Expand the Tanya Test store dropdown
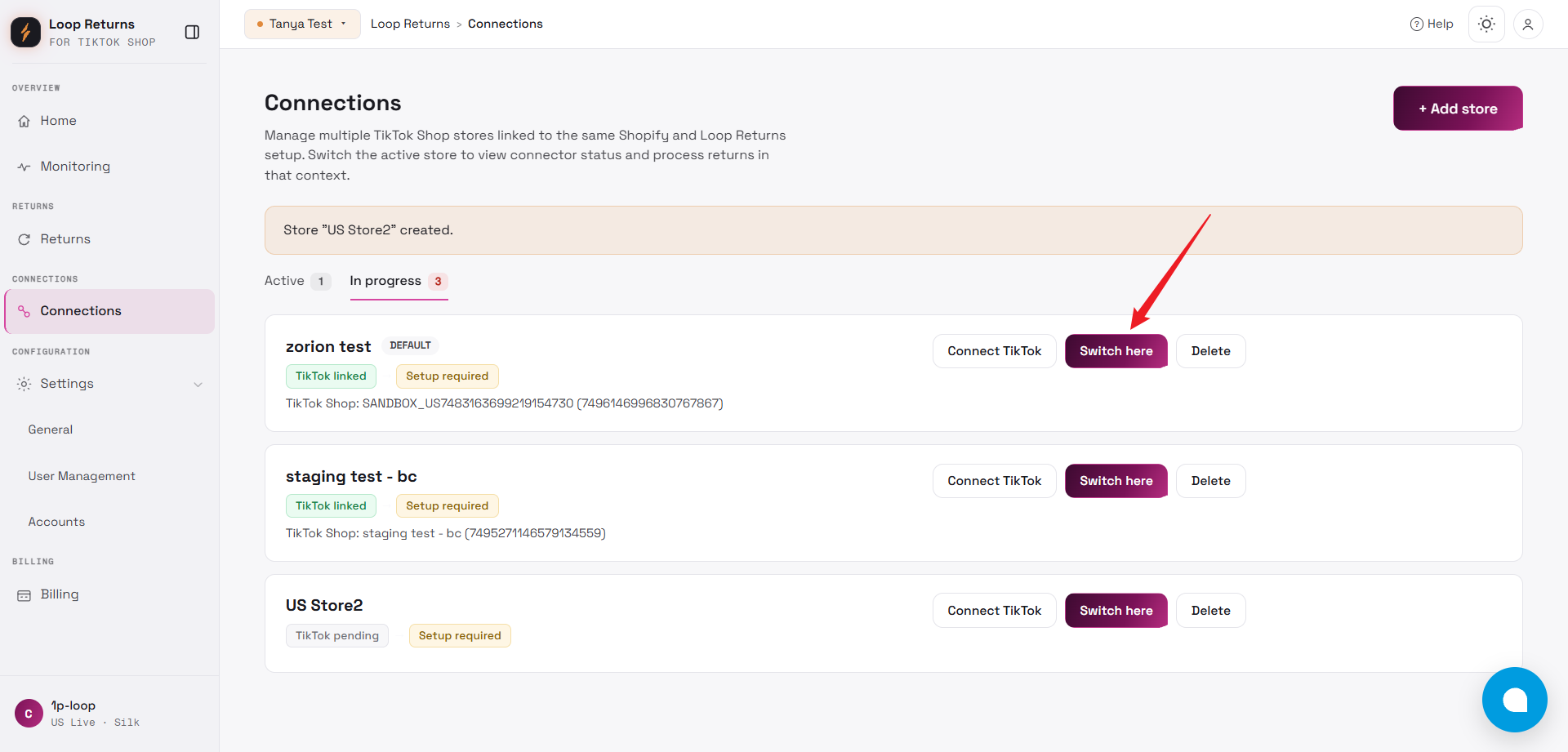1568x752 pixels. point(302,24)
